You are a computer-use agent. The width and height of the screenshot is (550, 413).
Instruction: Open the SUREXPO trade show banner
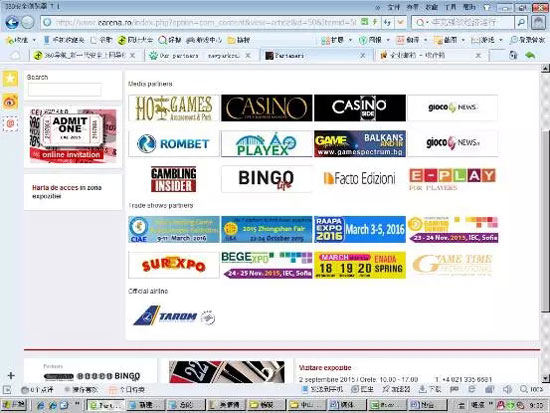coord(174,265)
